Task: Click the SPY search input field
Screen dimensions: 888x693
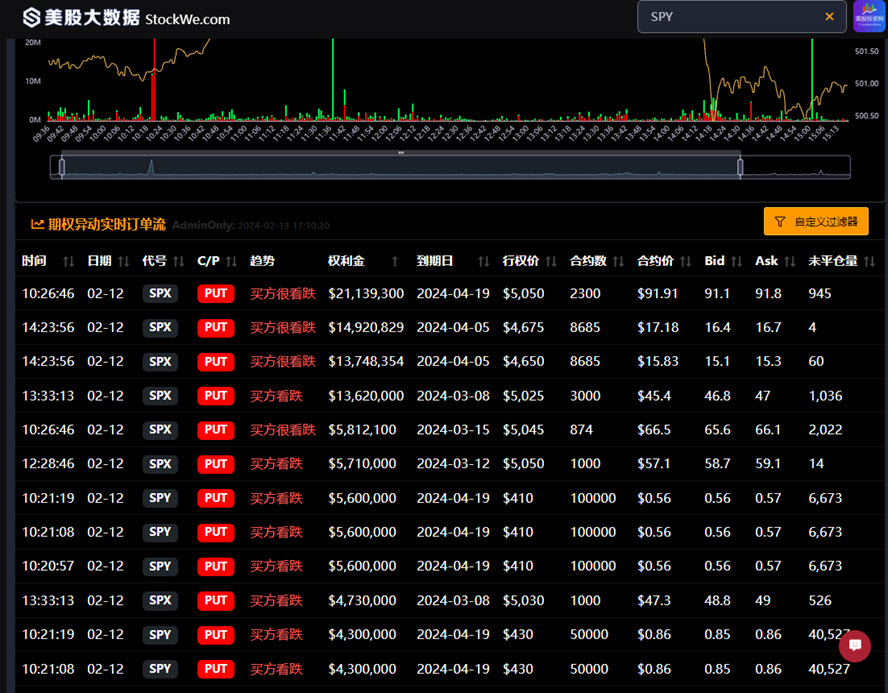Action: 741,17
